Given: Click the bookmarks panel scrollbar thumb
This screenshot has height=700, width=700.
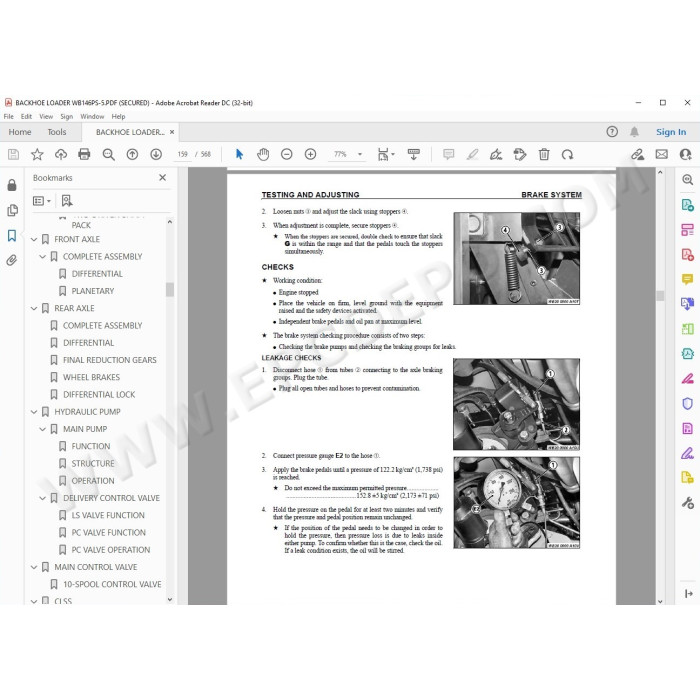Looking at the screenshot, I should 170,289.
